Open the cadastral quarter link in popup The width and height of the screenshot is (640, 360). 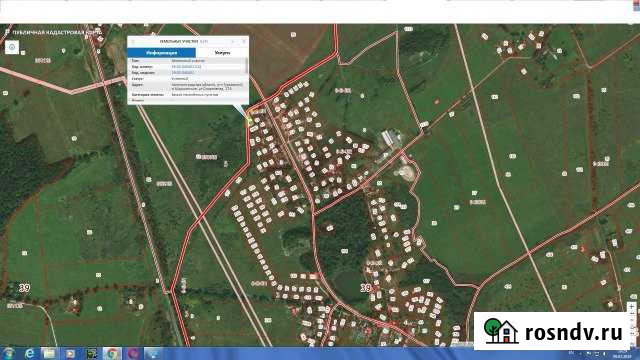pos(182,73)
